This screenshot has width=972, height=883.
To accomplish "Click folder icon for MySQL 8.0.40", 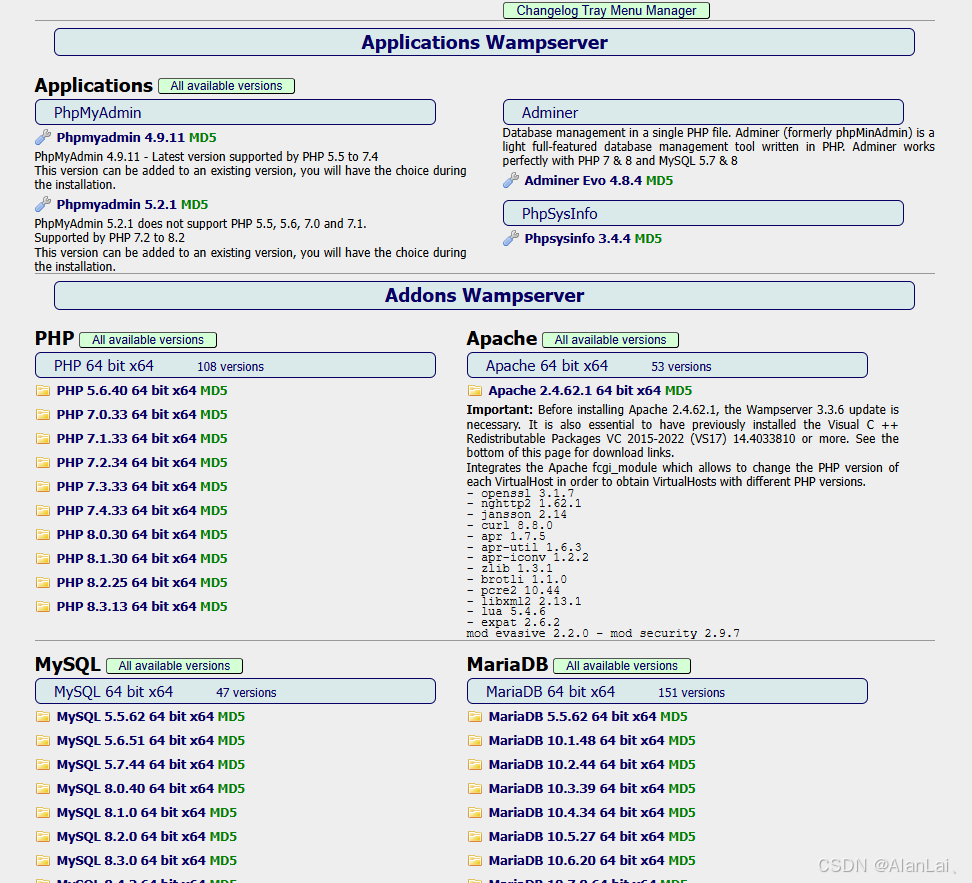I will coord(43,789).
